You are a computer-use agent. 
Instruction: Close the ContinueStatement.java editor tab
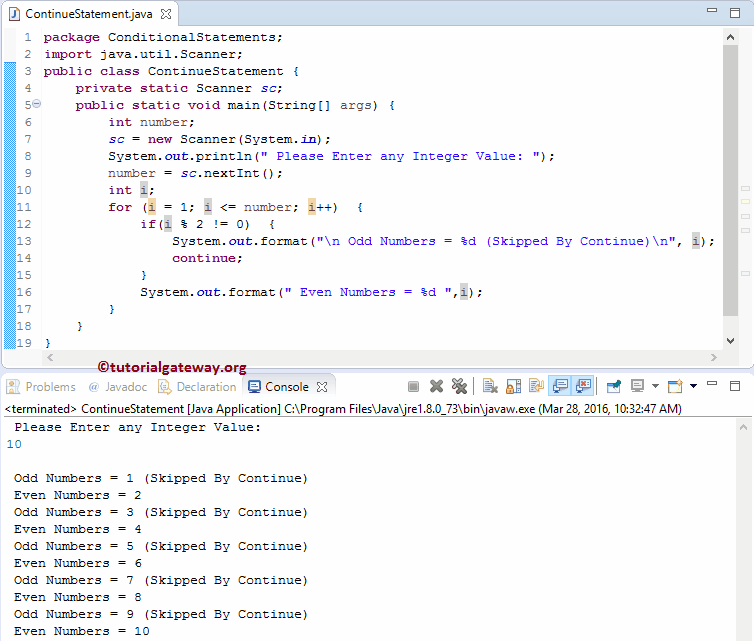pos(165,14)
